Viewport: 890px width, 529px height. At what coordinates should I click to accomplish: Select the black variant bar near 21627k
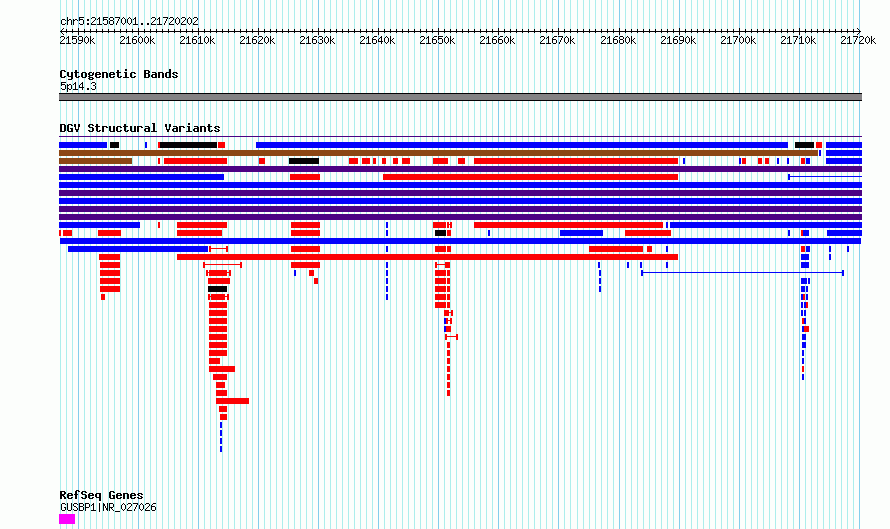pos(304,161)
